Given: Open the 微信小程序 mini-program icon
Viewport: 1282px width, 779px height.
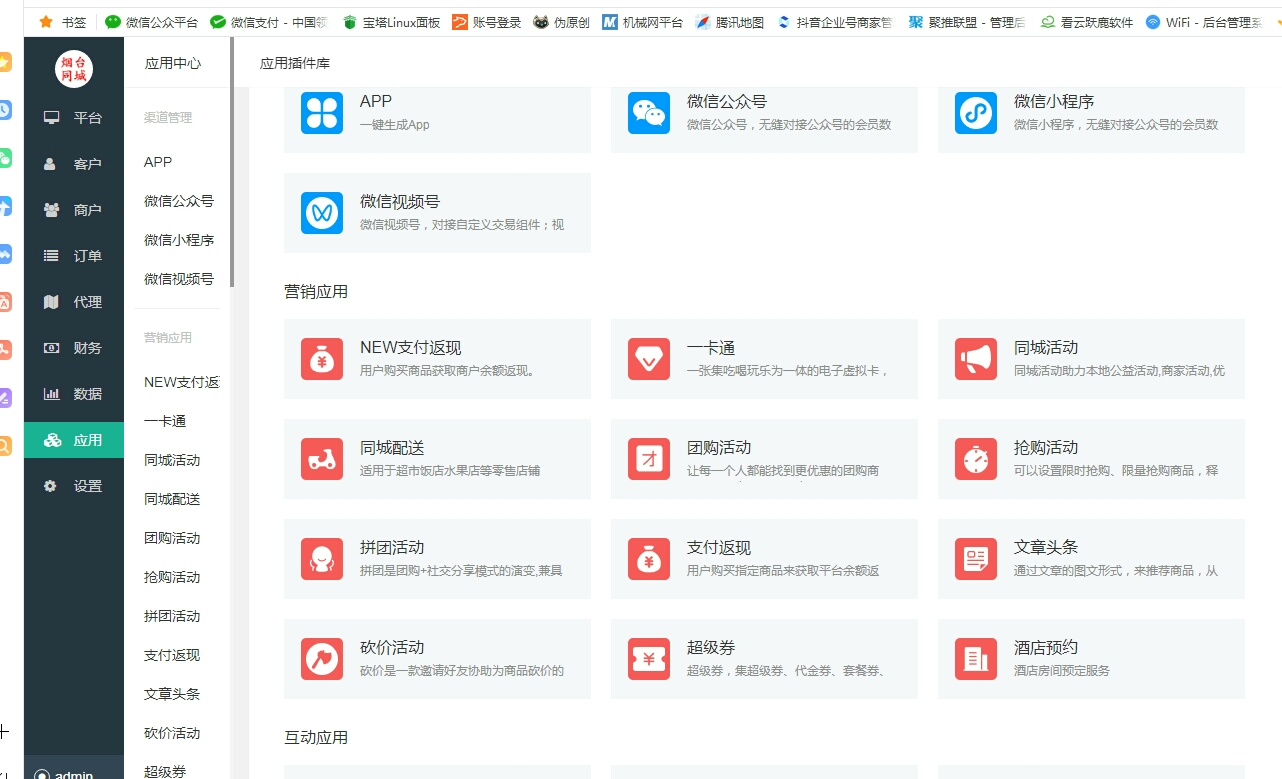Looking at the screenshot, I should [x=976, y=113].
